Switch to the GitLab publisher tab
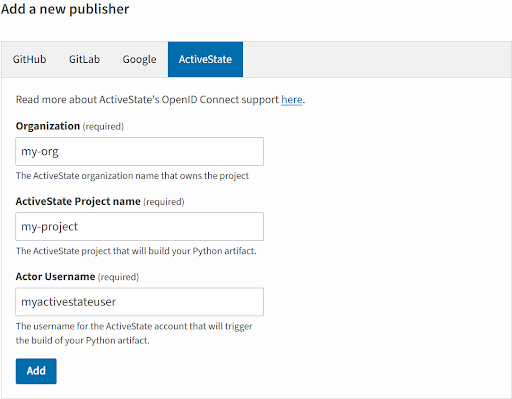 point(84,59)
